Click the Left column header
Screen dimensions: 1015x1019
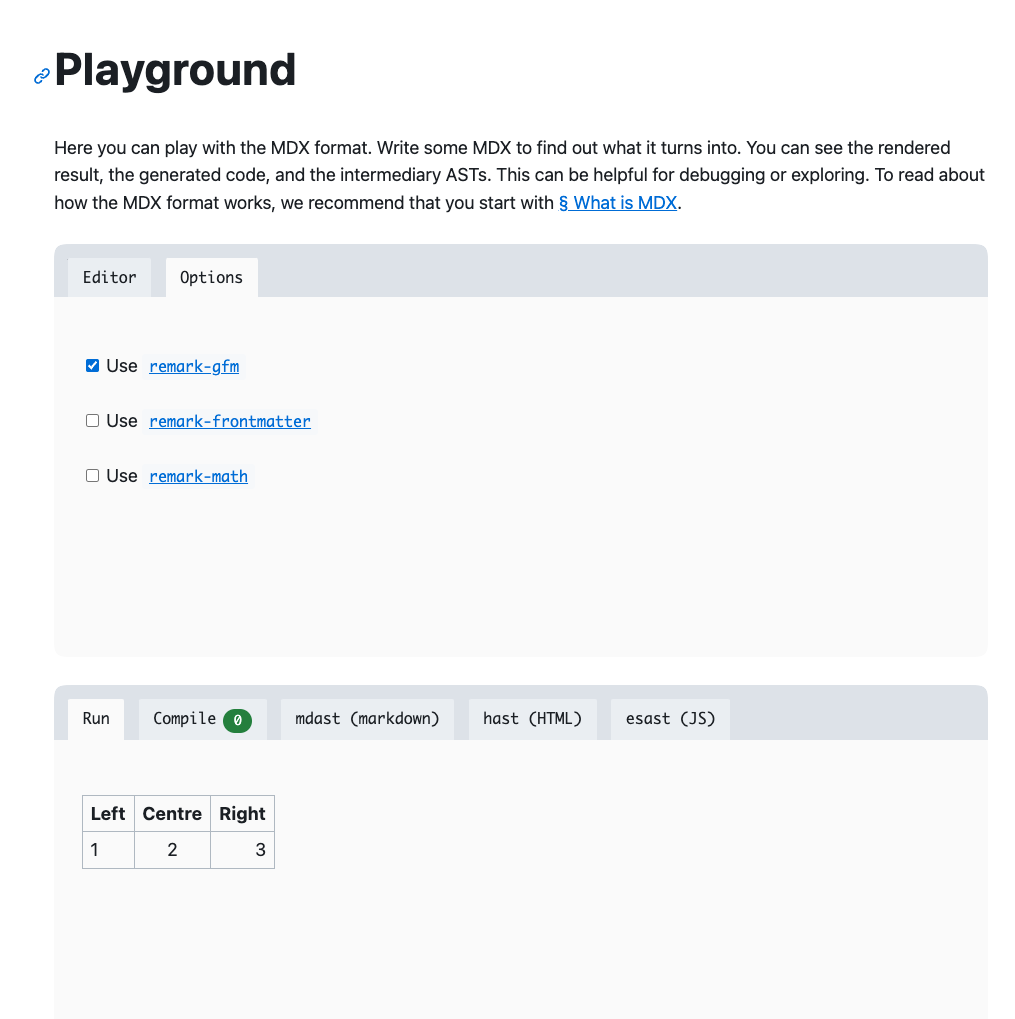(x=108, y=813)
